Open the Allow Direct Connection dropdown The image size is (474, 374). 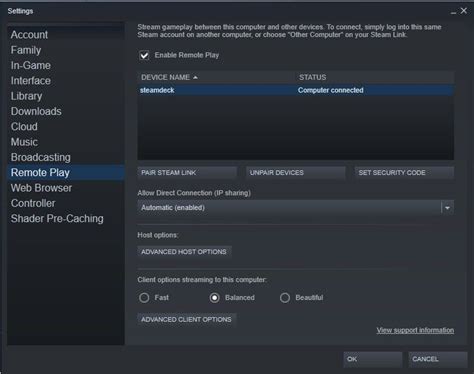[296, 208]
